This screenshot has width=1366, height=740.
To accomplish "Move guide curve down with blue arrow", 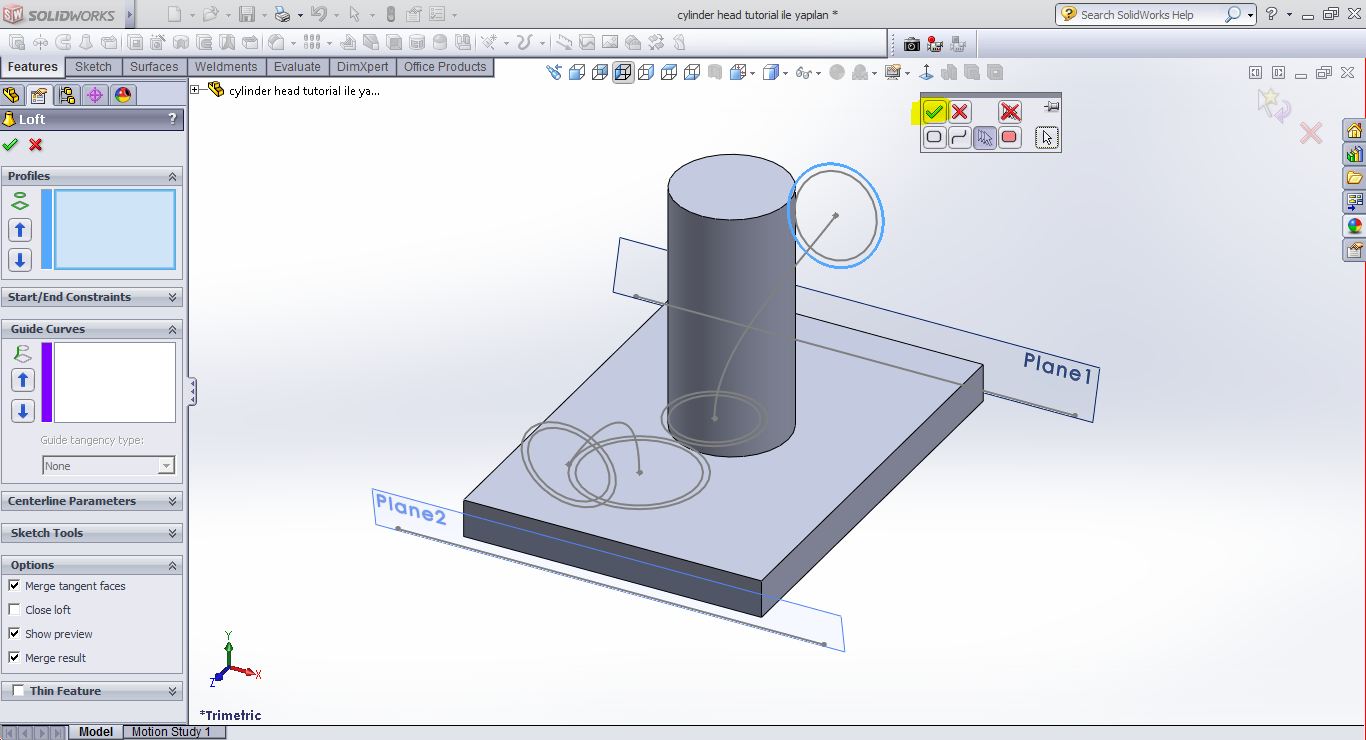I will [x=22, y=411].
